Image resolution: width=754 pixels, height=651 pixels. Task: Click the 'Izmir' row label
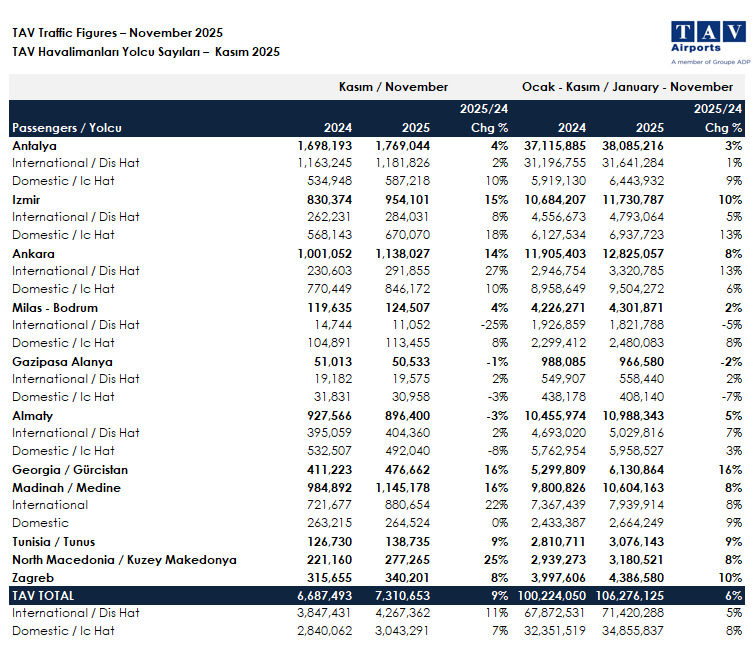(x=26, y=200)
